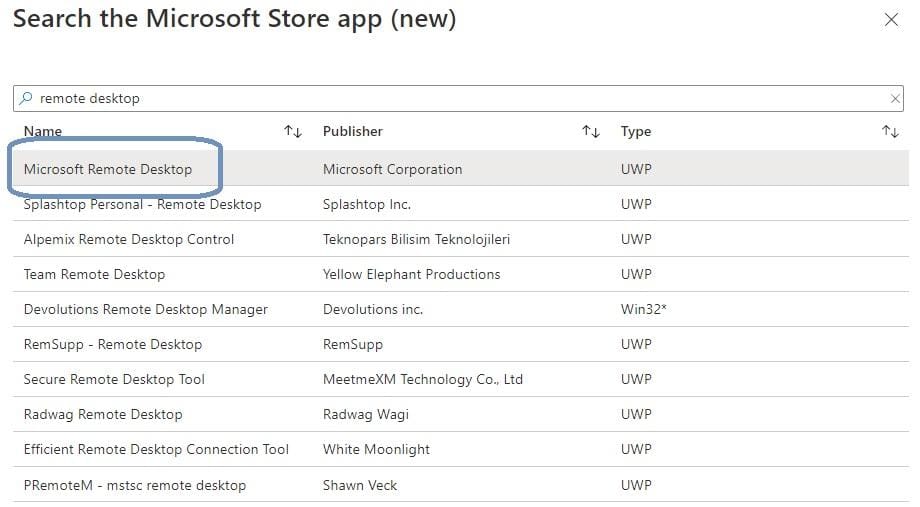
Task: Click the Type column header
Action: click(x=636, y=131)
